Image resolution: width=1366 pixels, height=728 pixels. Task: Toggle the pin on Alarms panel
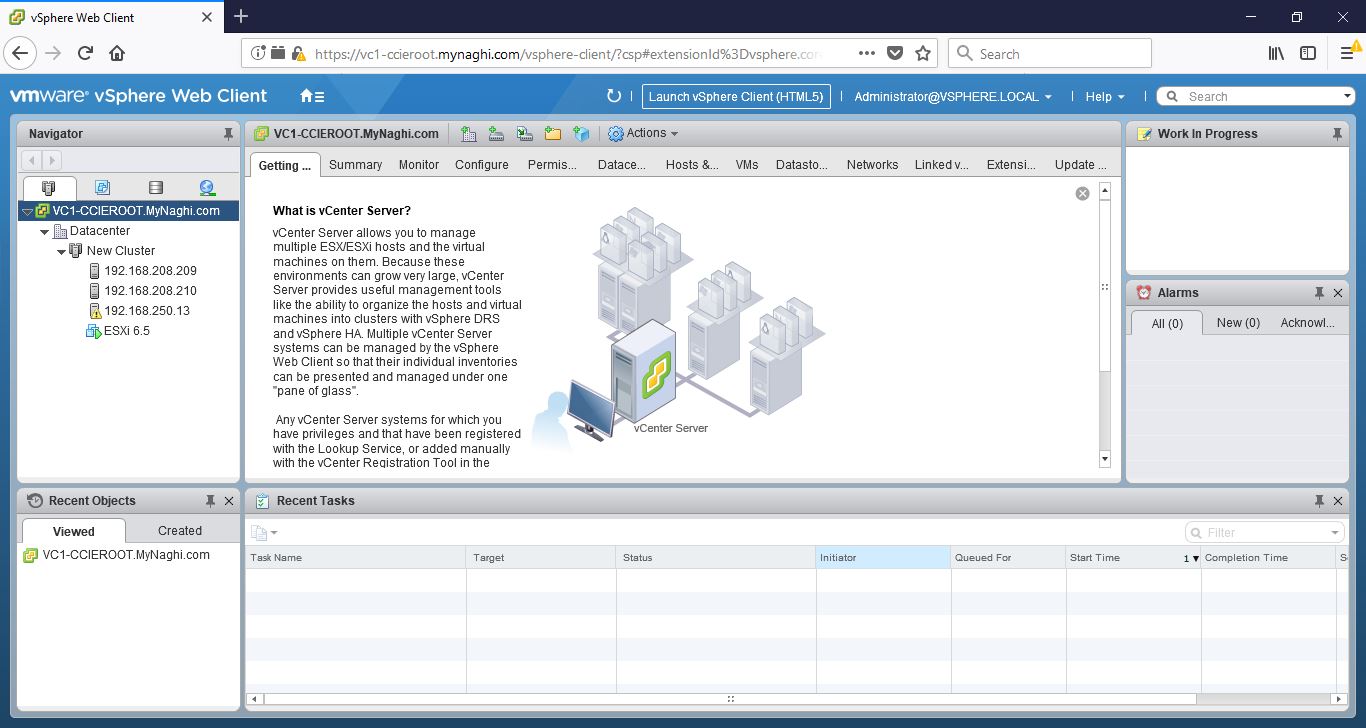click(1319, 293)
